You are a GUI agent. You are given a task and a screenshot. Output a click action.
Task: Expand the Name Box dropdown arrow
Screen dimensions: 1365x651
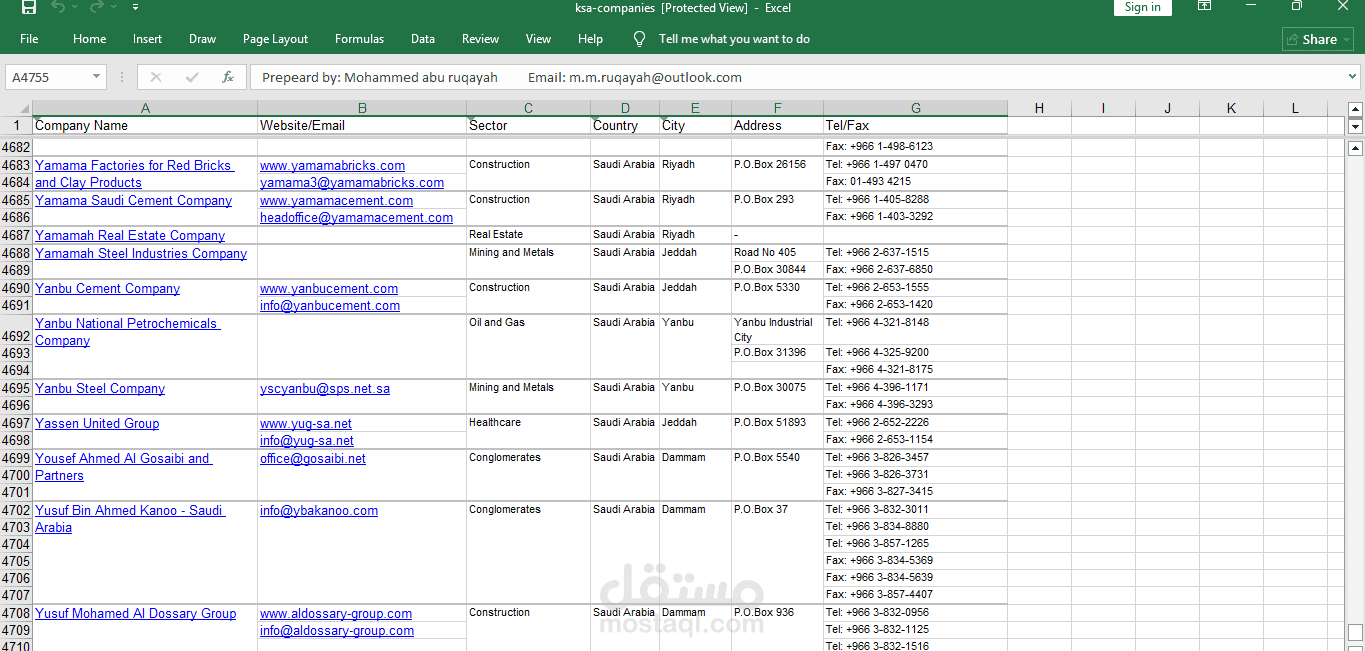pyautogui.click(x=97, y=77)
